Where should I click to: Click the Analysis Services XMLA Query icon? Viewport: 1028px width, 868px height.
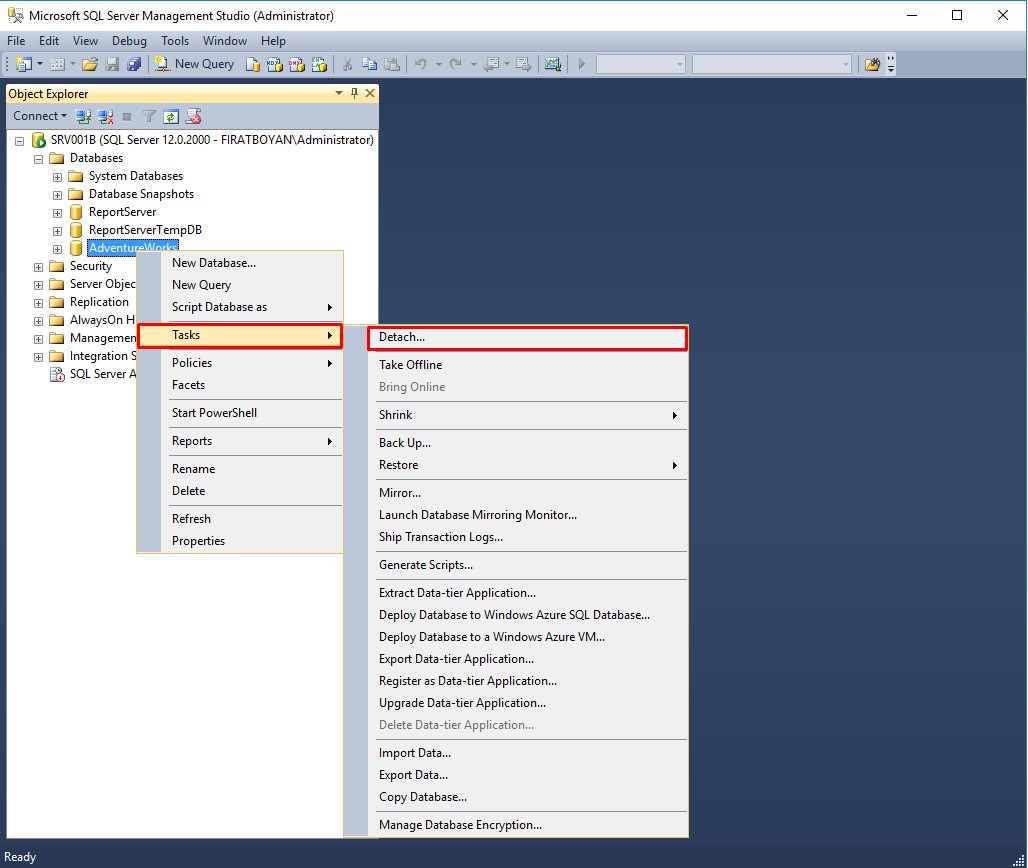[x=319, y=64]
